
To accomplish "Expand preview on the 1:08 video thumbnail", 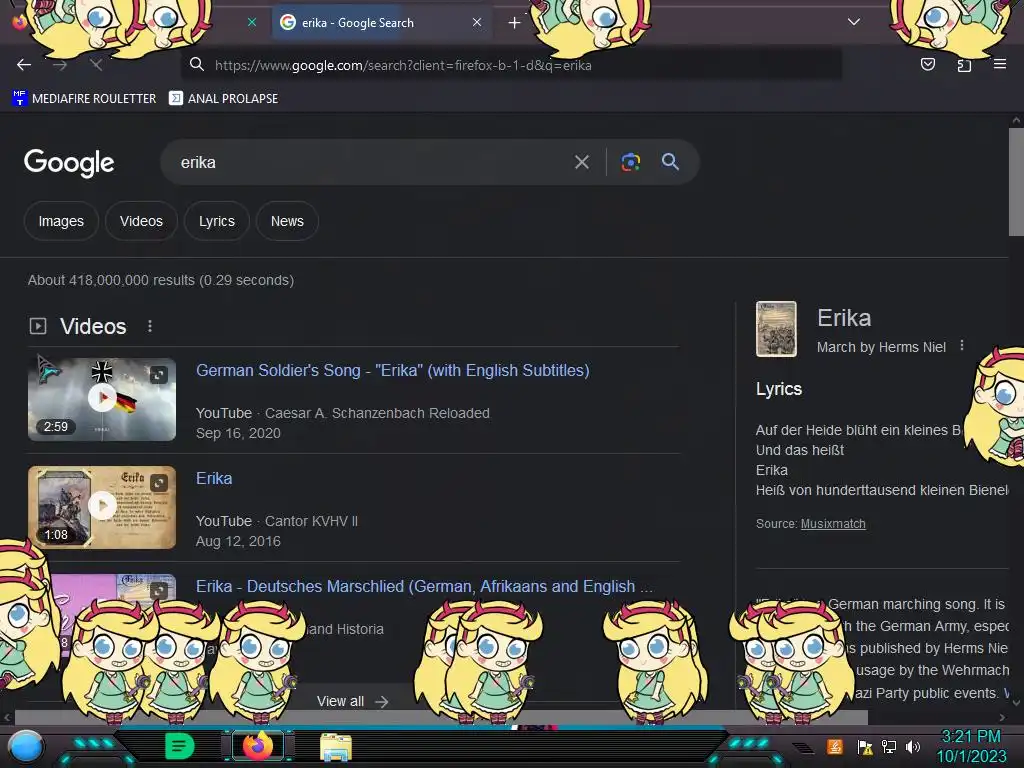I will (x=159, y=483).
